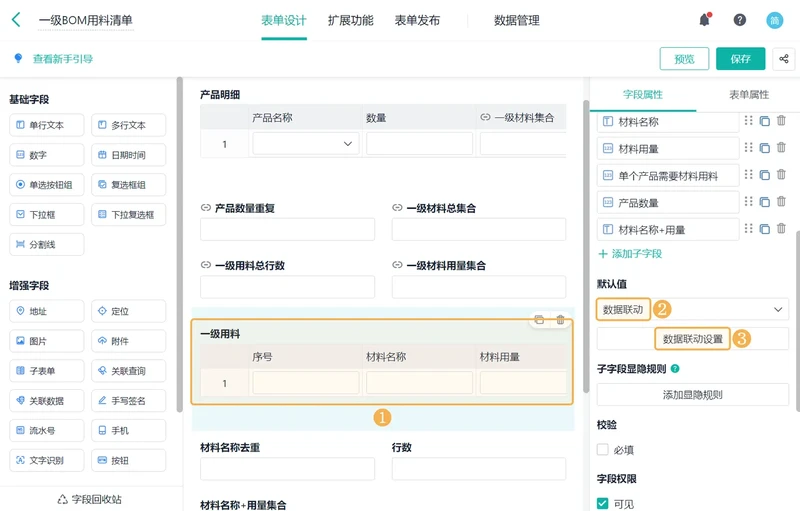Viewport: 800px width, 511px height.
Task: Add a 日期时间 field
Action: tap(129, 155)
